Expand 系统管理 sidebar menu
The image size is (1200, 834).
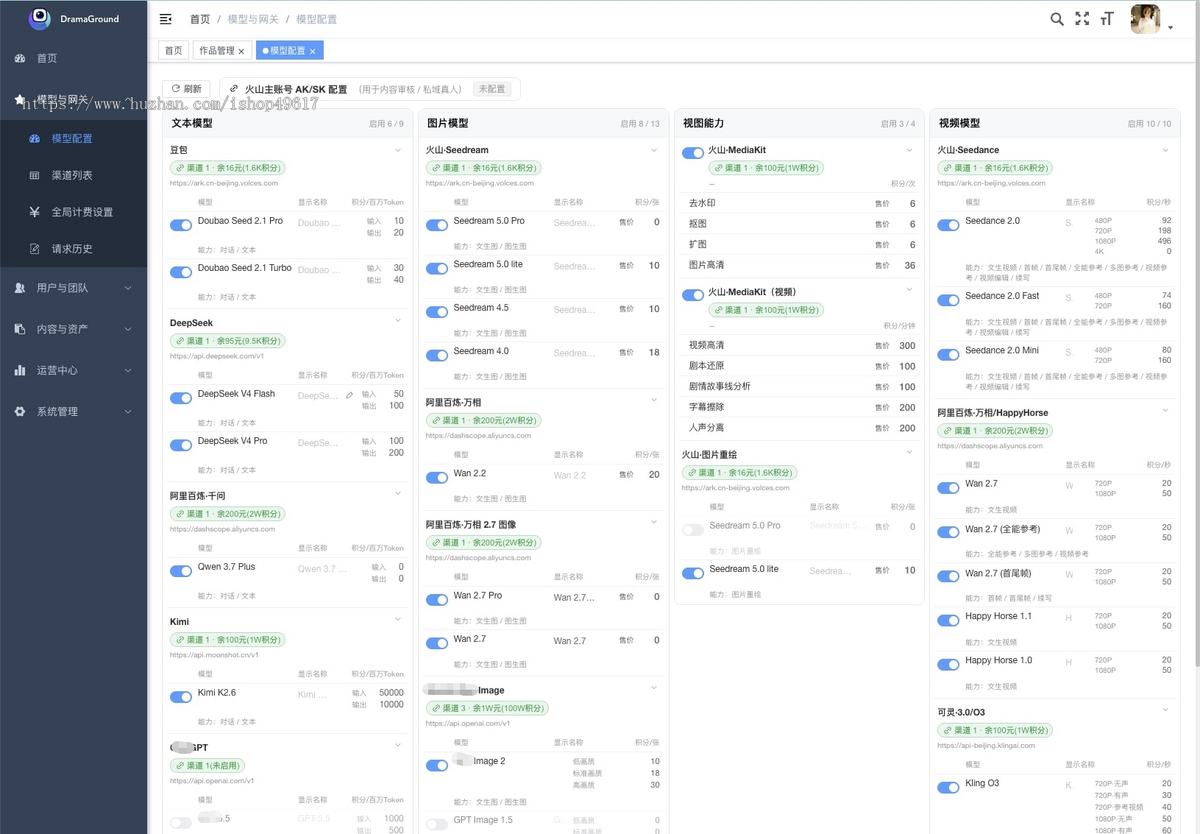click(x=73, y=411)
